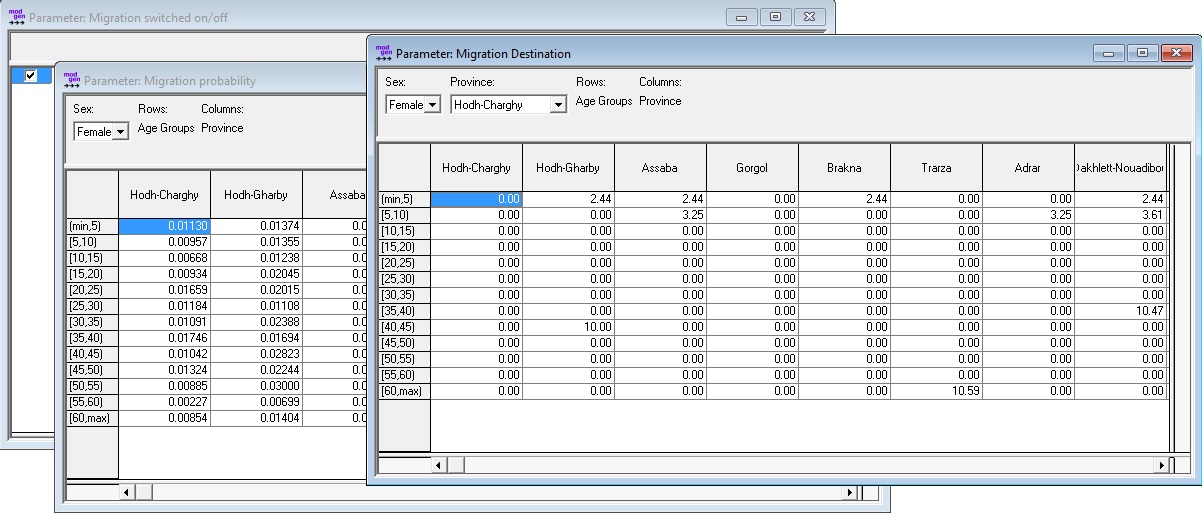The image size is (1202, 518).
Task: Close the Migration switched on/off window
Action: (x=811, y=17)
